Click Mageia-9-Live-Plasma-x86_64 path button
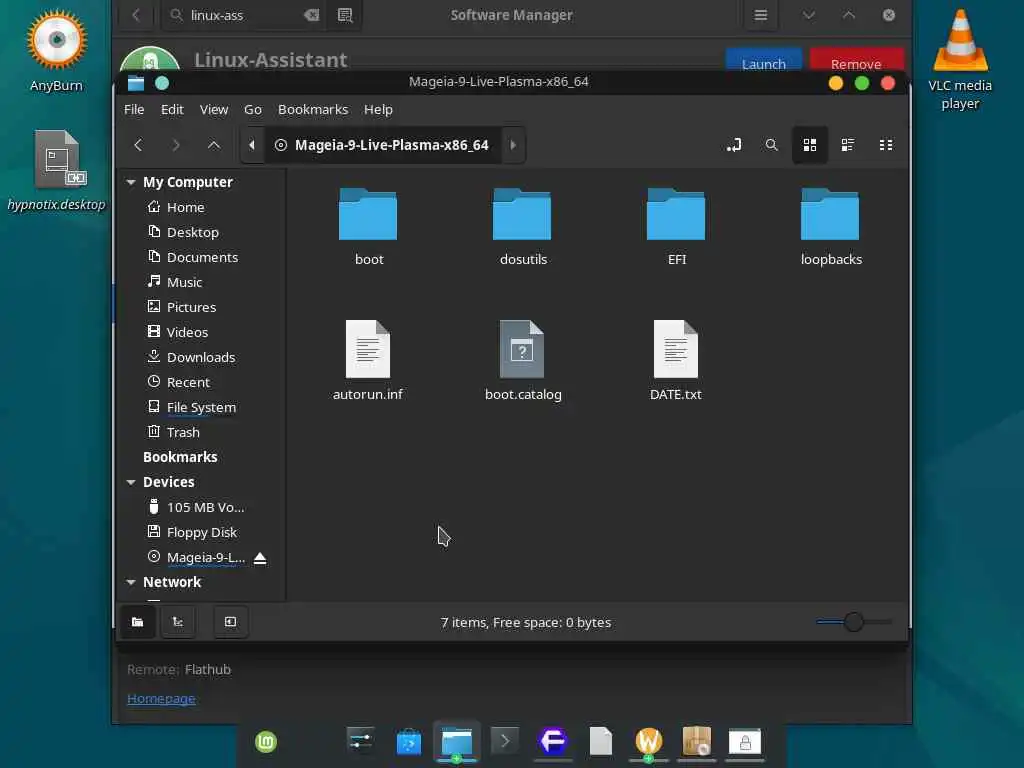 [x=382, y=145]
